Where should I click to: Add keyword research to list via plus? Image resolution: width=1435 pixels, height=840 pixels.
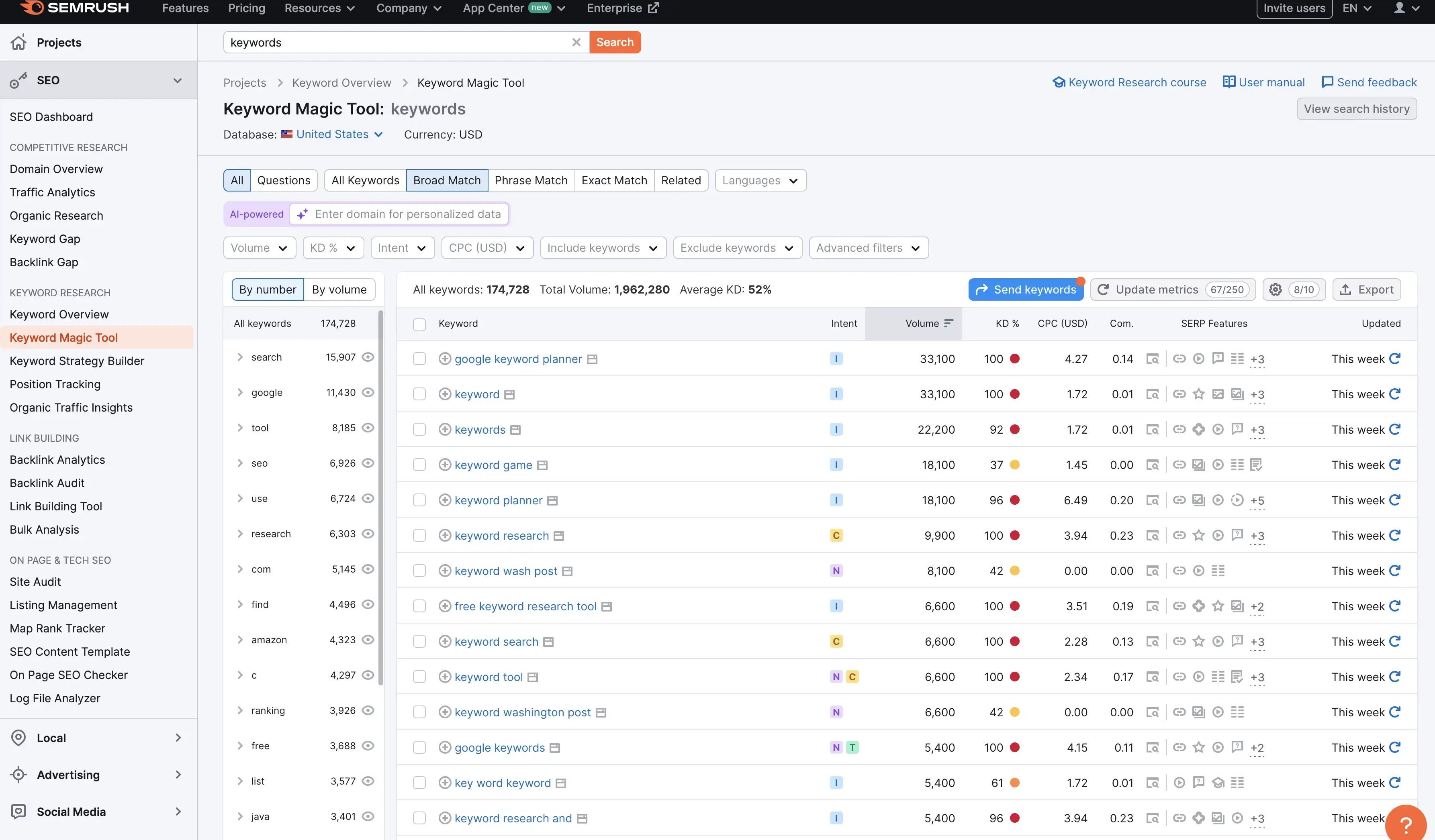pos(445,536)
